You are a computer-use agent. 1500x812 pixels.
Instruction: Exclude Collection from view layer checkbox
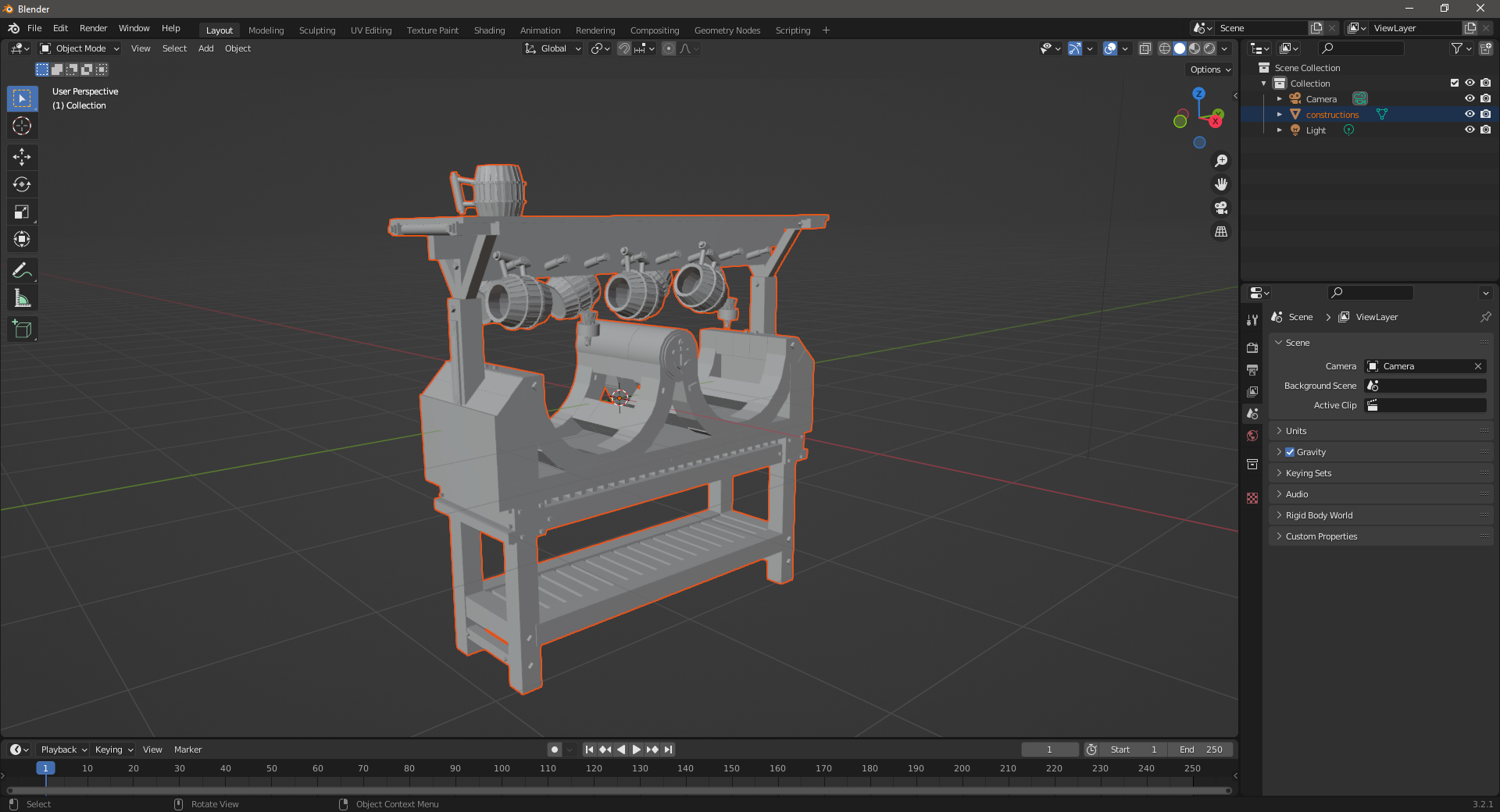pos(1454,84)
